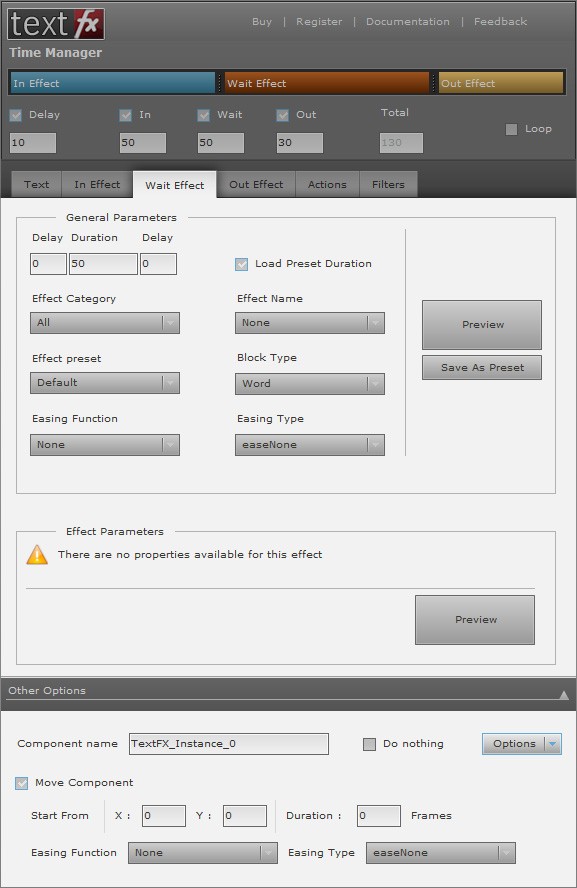The height and width of the screenshot is (888, 577).
Task: Open the Block Type dropdown
Action: coord(310,383)
